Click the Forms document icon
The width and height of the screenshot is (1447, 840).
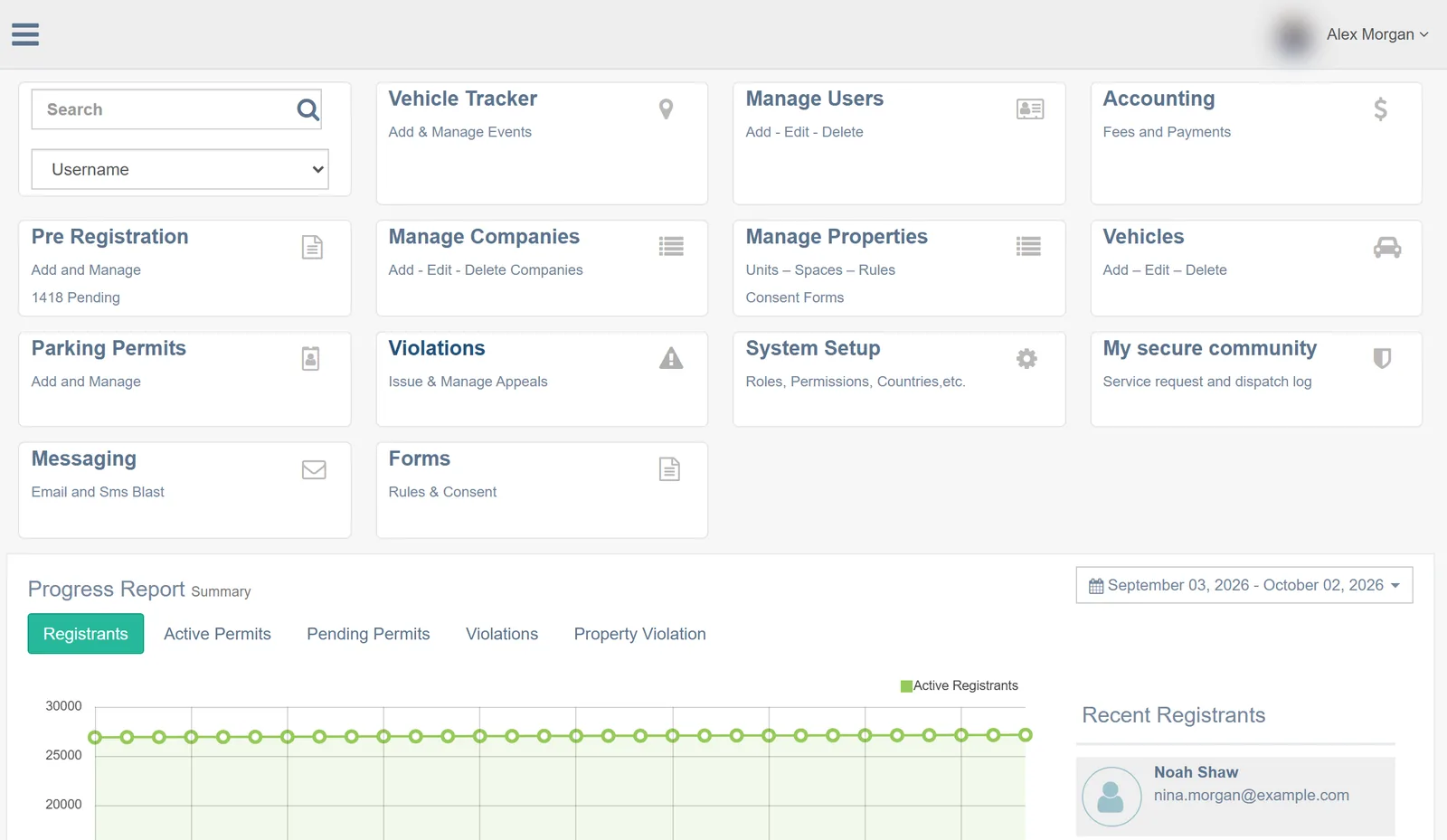[669, 469]
